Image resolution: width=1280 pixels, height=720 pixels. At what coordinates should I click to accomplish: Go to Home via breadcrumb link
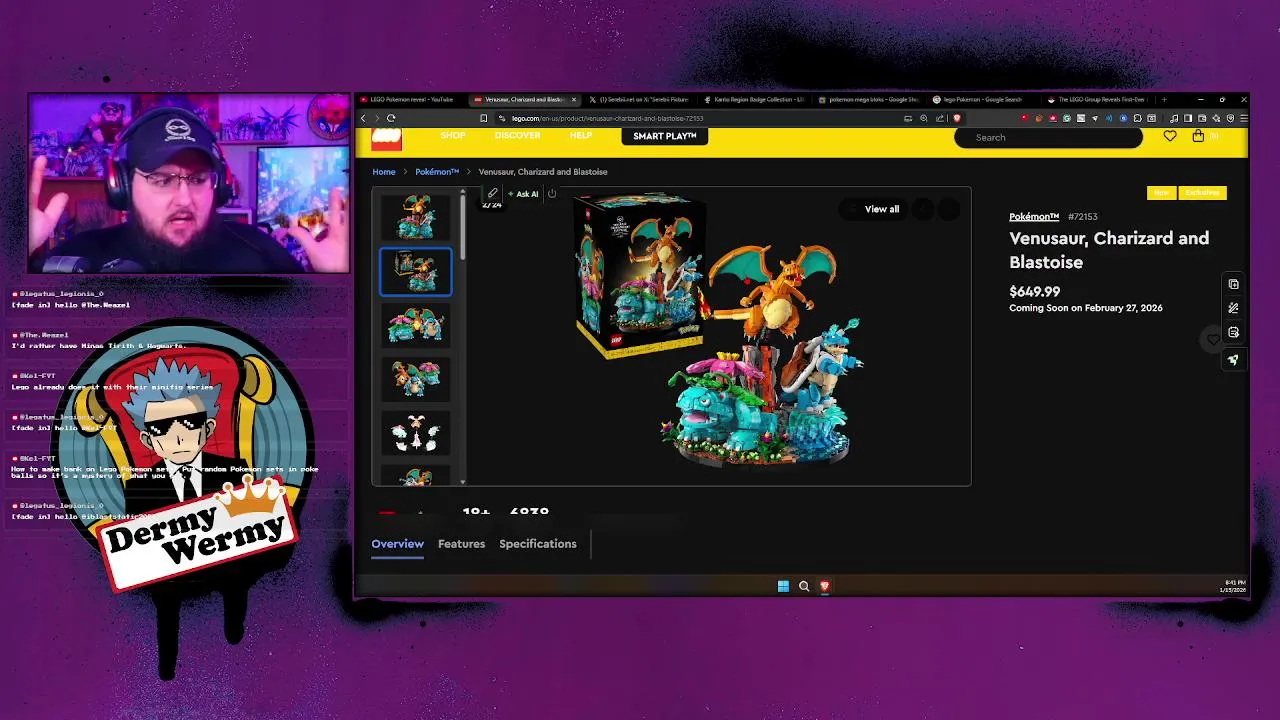click(x=384, y=172)
